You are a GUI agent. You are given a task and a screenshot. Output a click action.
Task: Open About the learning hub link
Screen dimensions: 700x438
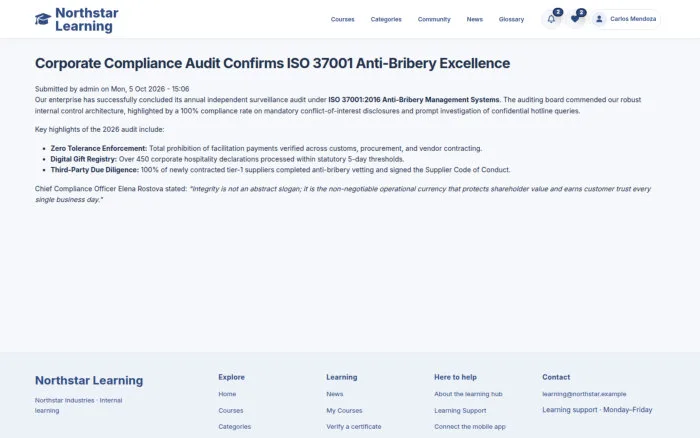(468, 394)
